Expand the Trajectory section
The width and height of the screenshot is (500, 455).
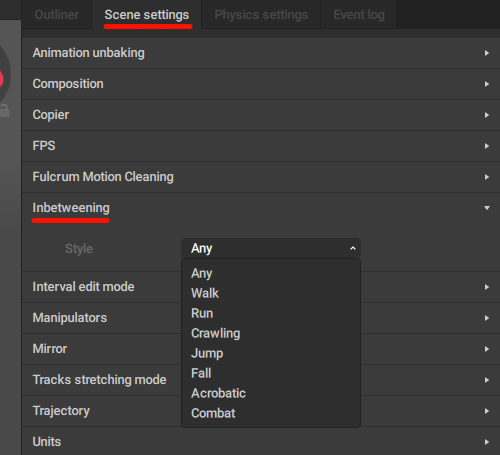click(x=261, y=411)
